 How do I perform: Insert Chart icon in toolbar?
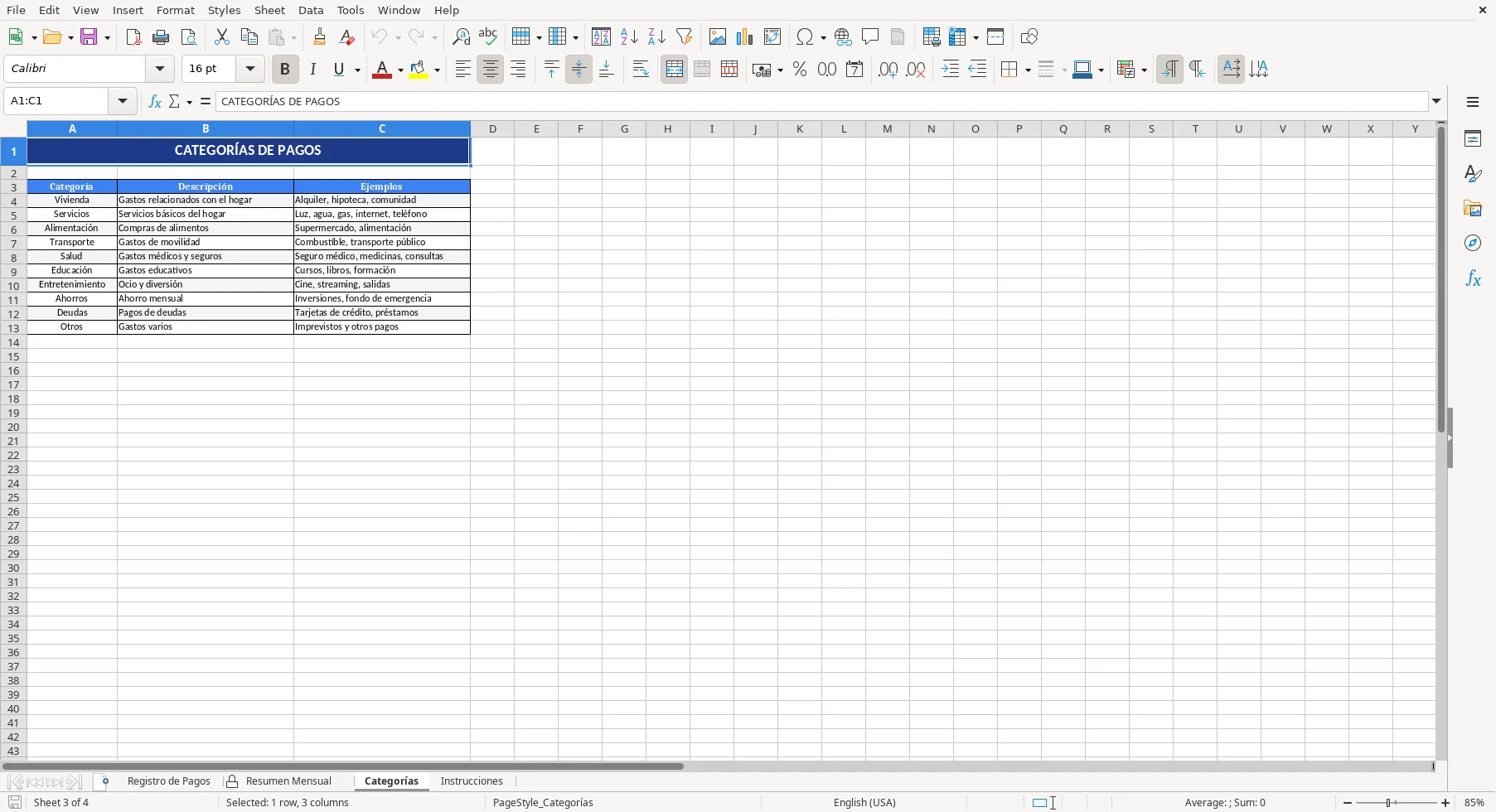745,36
